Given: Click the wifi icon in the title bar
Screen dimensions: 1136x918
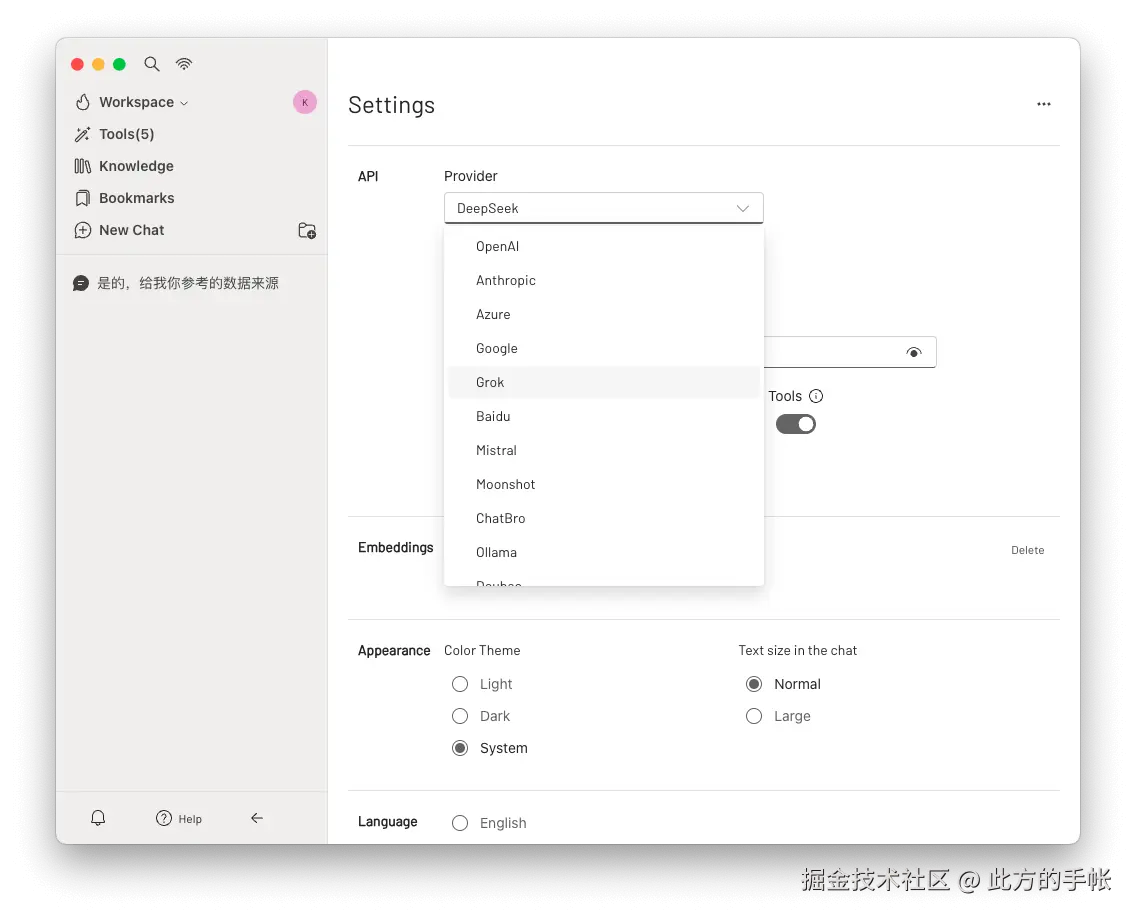Looking at the screenshot, I should coord(184,63).
